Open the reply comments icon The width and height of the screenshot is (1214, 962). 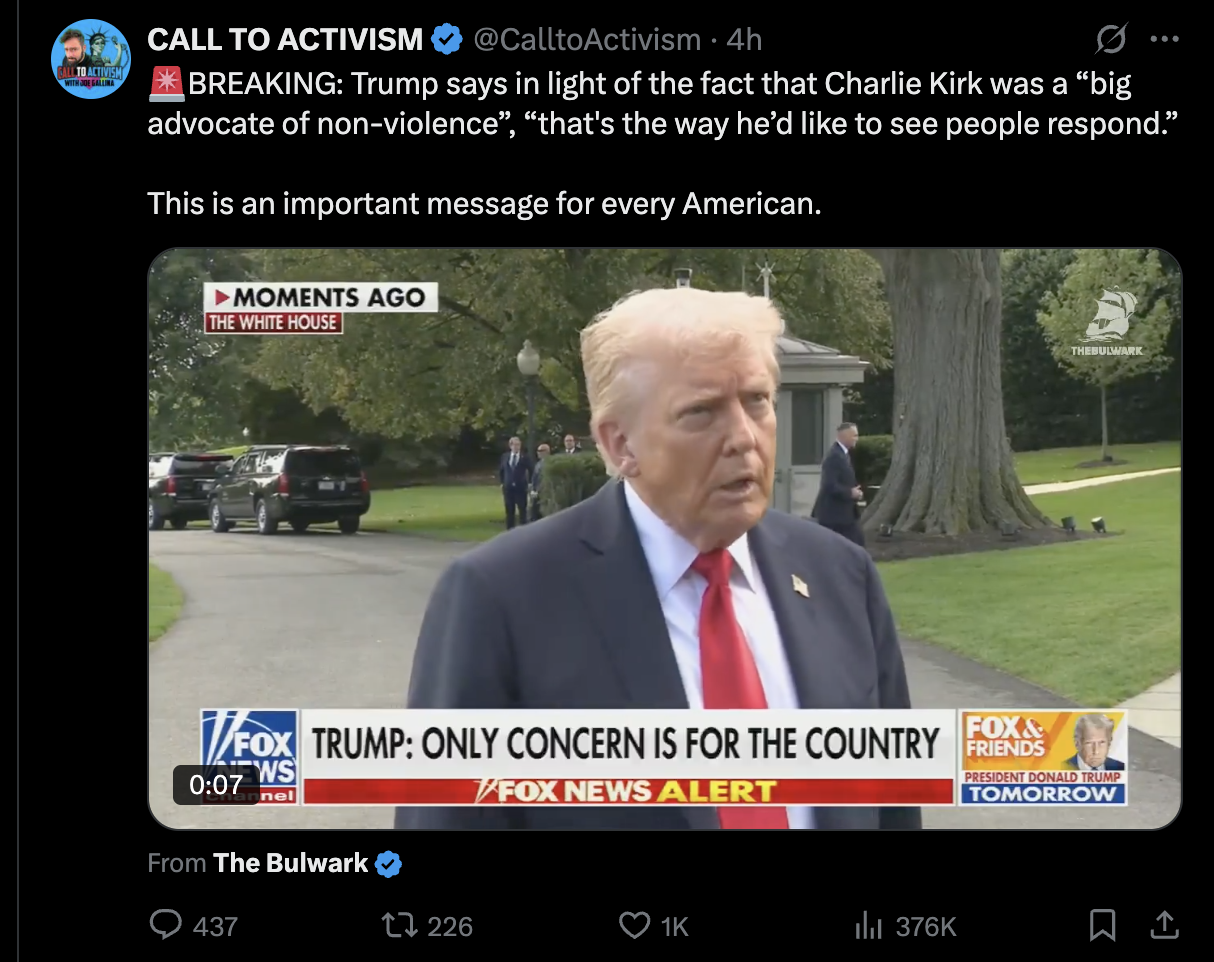click(166, 926)
